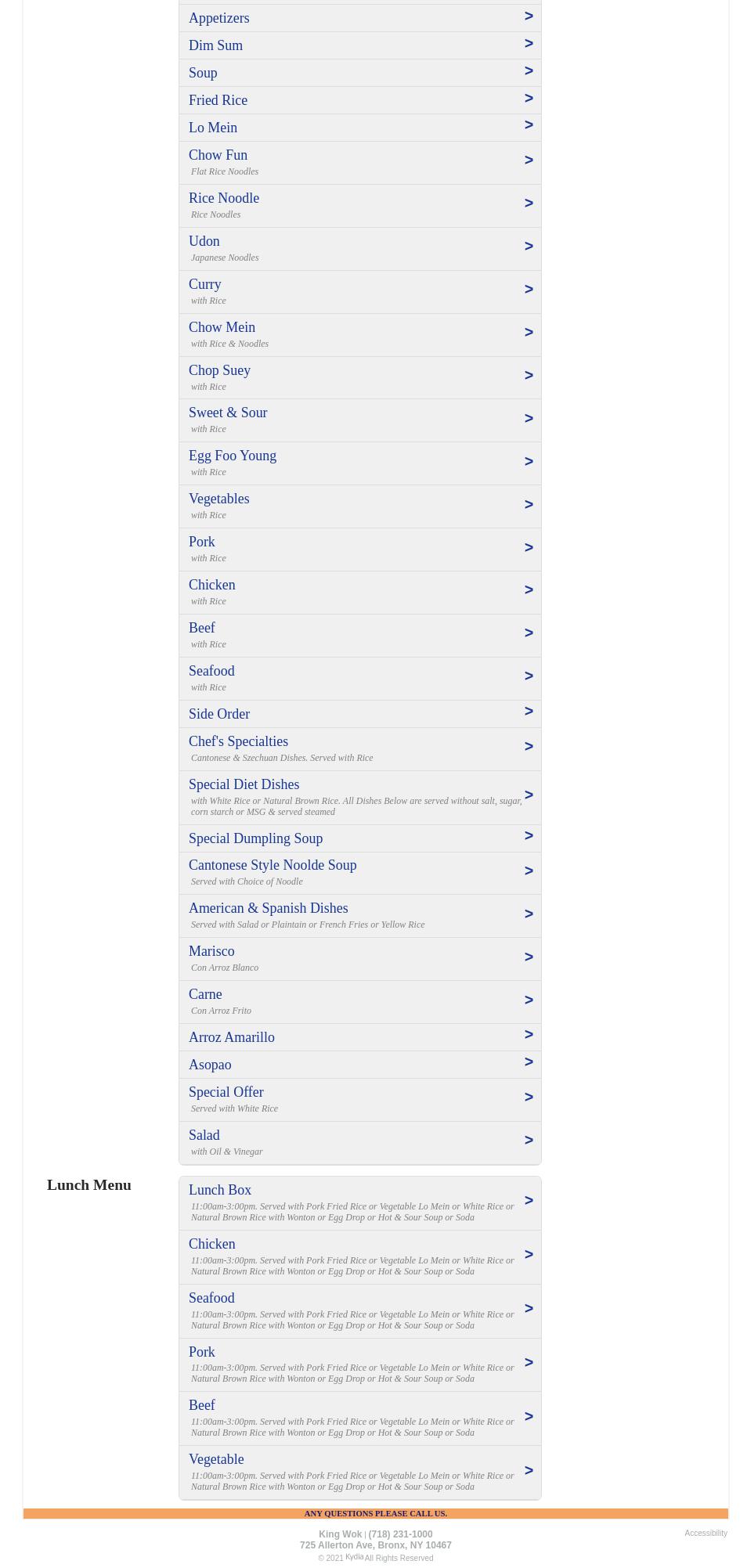The width and height of the screenshot is (740, 1568).
Task: Click the Lunch Box row arrow
Action: 529,1201
